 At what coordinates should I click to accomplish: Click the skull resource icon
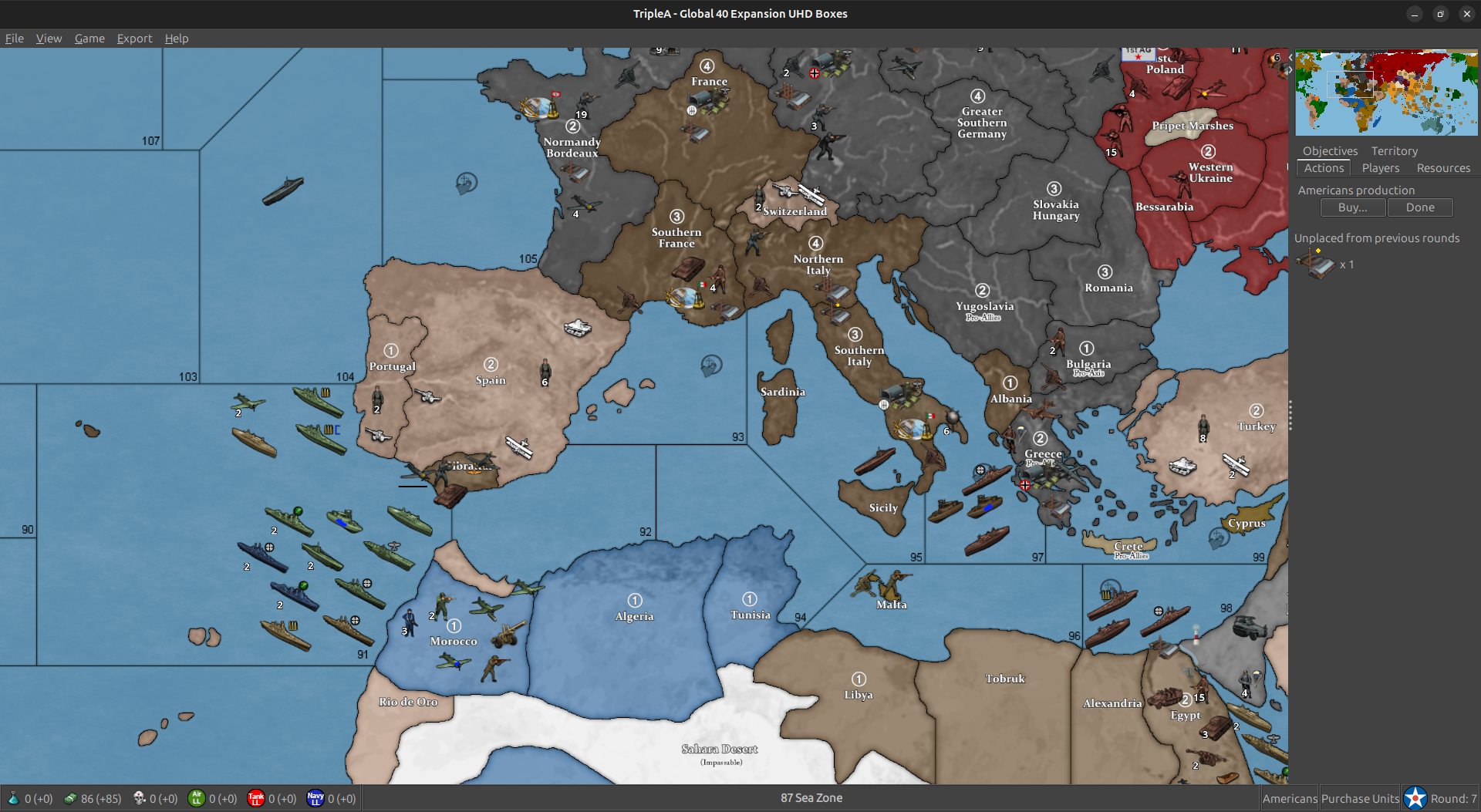point(140,799)
